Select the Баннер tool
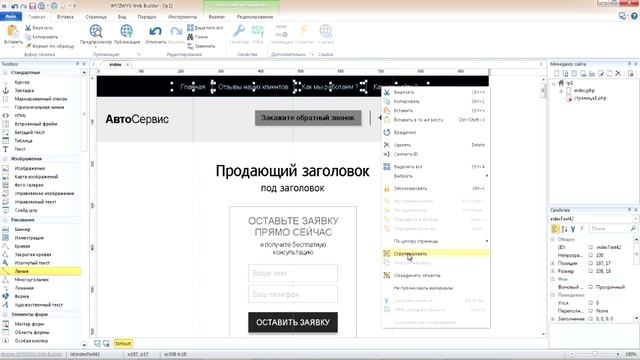 pos(22,229)
